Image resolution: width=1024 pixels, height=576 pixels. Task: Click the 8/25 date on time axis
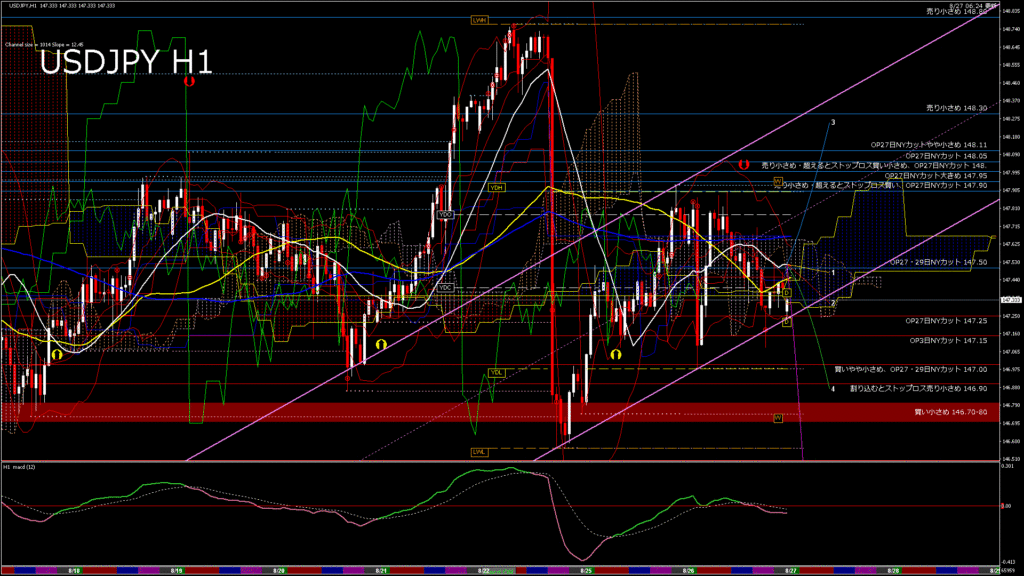[x=585, y=570]
